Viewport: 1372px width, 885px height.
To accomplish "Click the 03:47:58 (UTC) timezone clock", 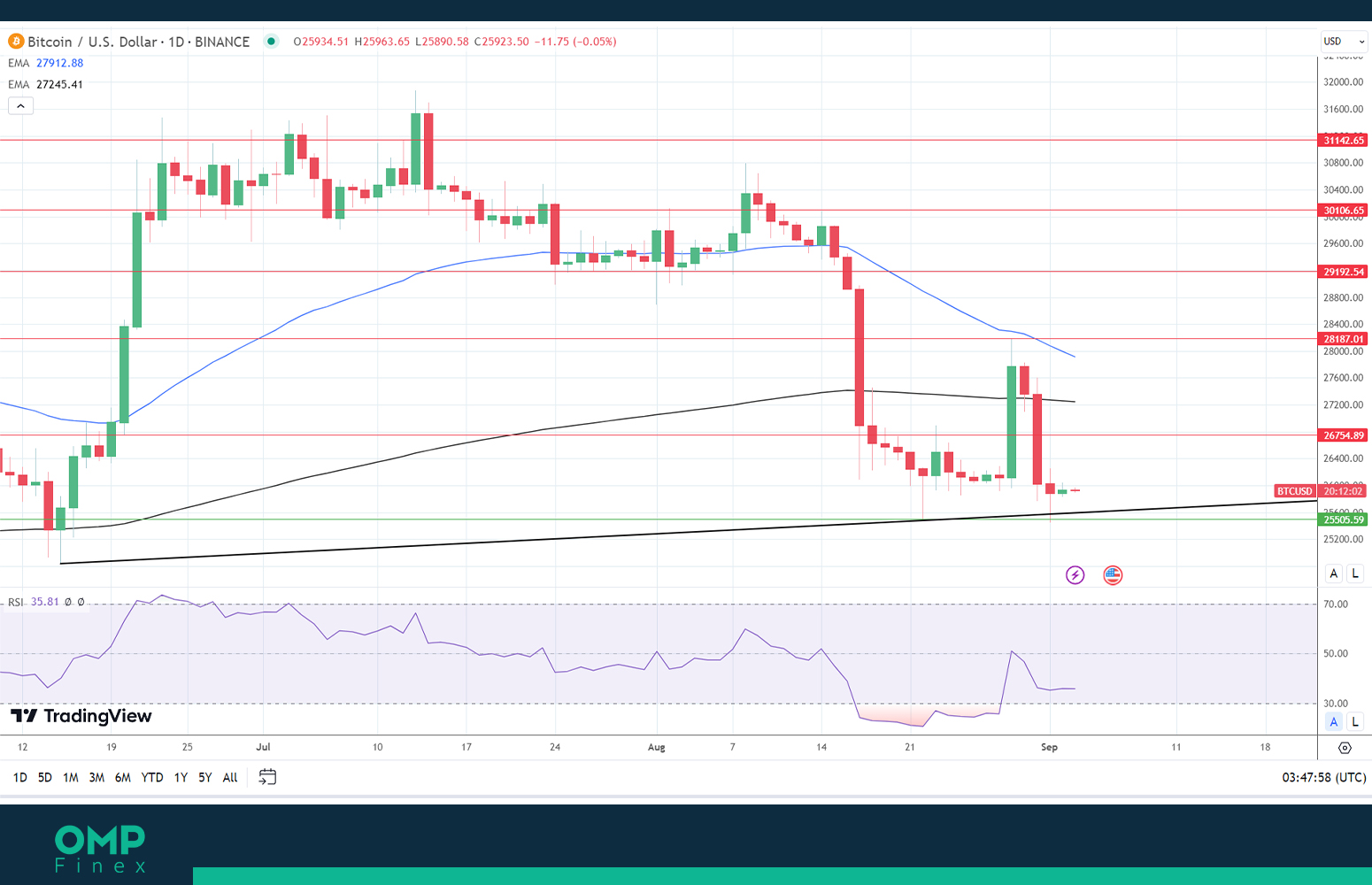I will pyautogui.click(x=1324, y=777).
